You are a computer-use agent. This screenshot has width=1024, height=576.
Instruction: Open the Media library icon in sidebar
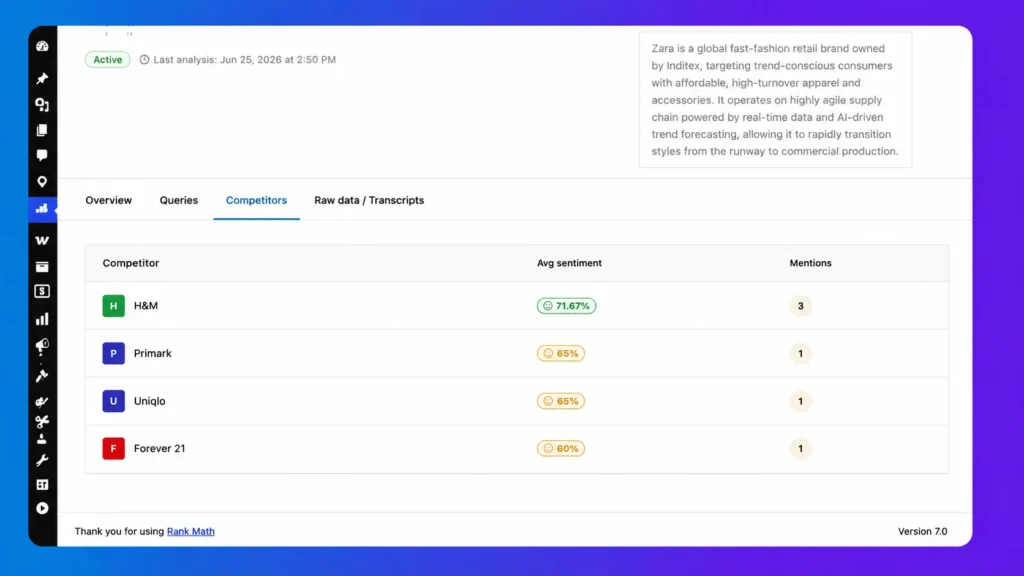pyautogui.click(x=42, y=104)
